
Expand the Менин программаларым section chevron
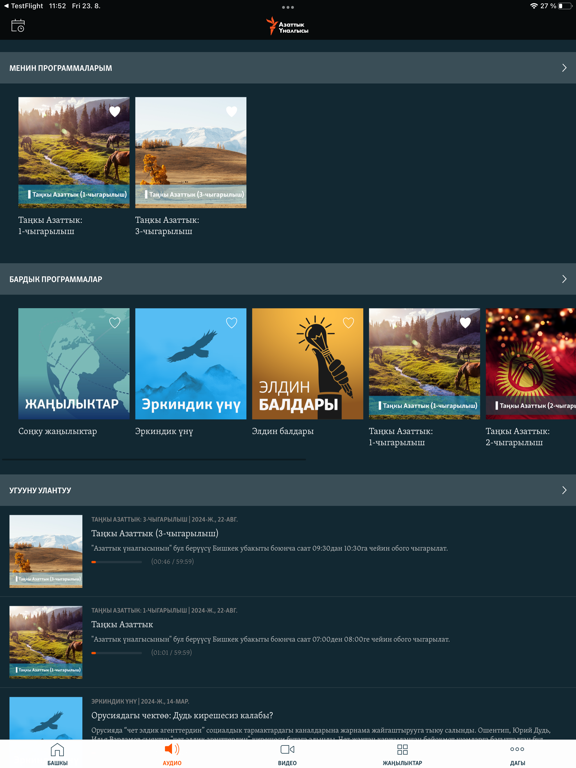564,68
